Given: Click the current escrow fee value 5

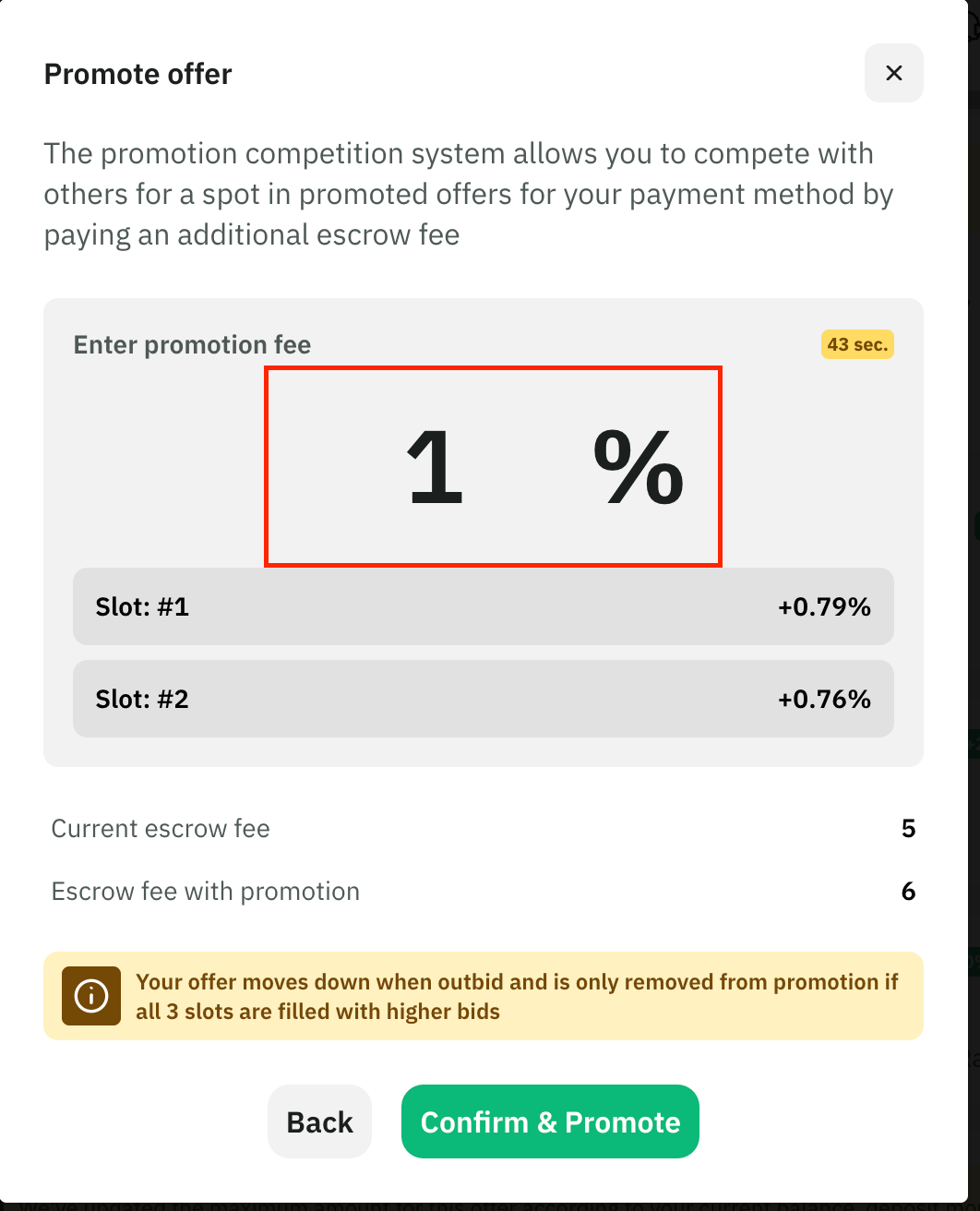Looking at the screenshot, I should coord(908,829).
